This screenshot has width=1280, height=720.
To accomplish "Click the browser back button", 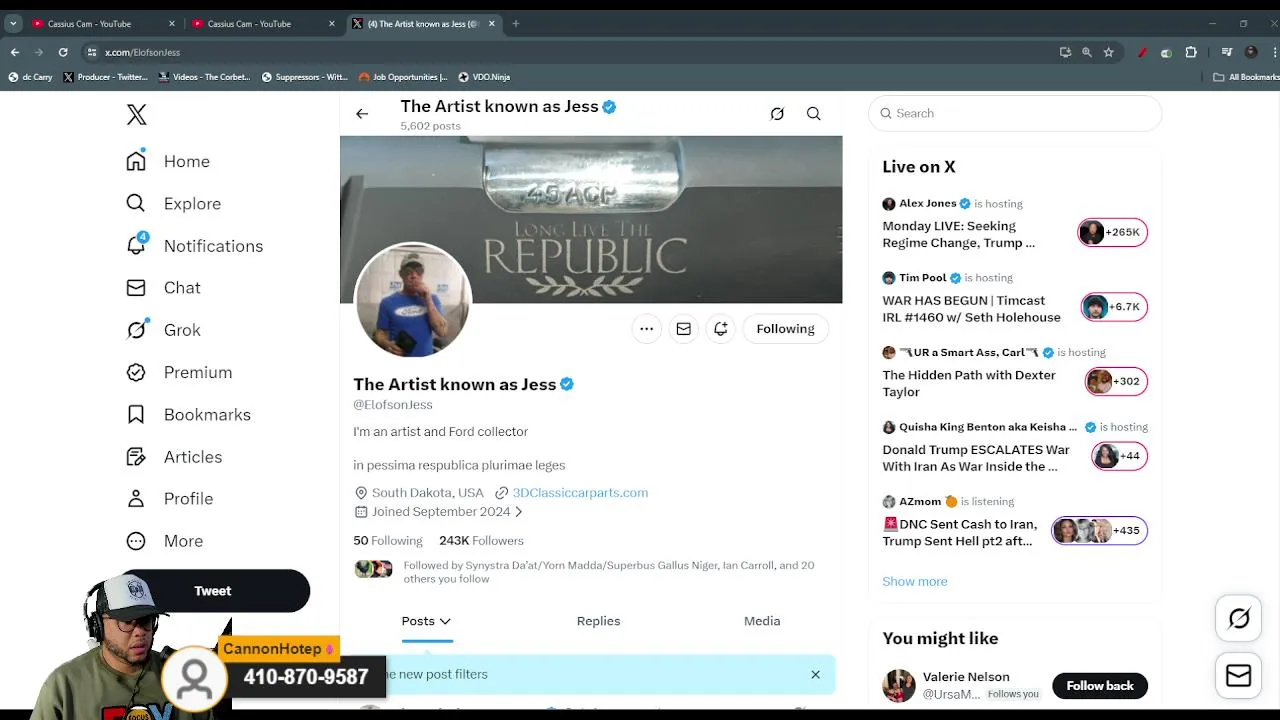I will point(15,52).
